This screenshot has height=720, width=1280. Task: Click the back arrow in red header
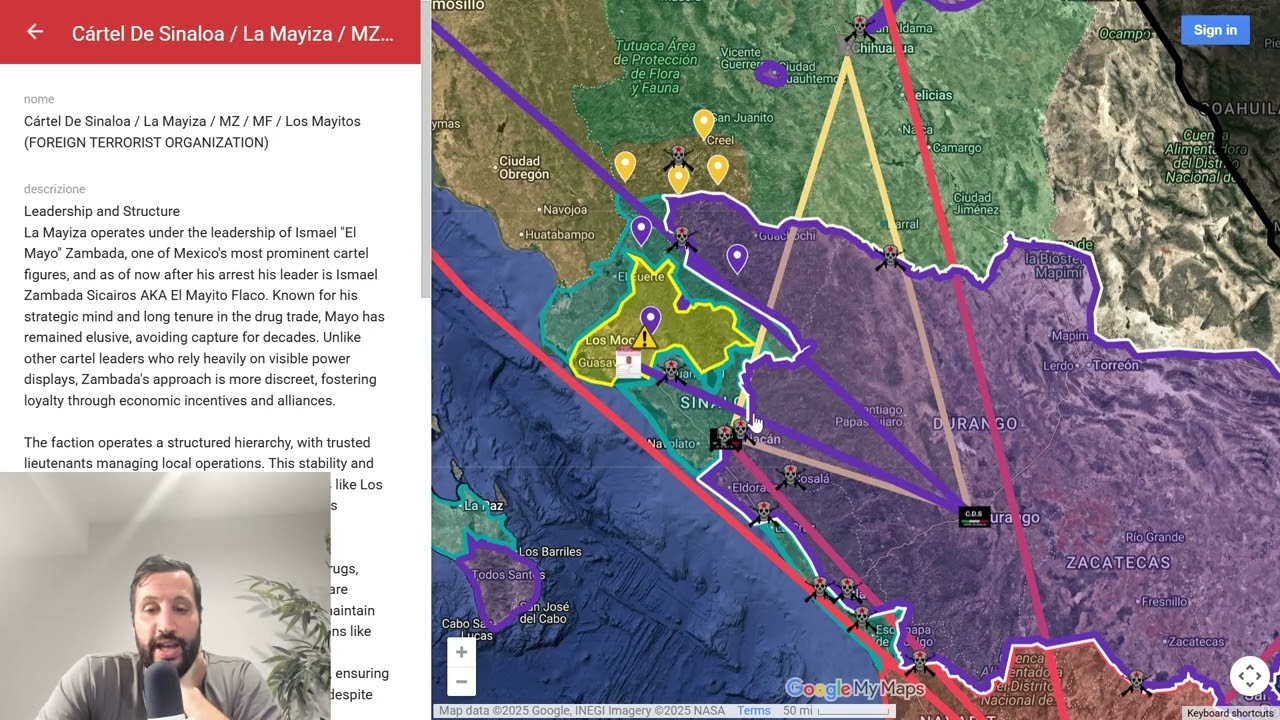click(x=35, y=32)
